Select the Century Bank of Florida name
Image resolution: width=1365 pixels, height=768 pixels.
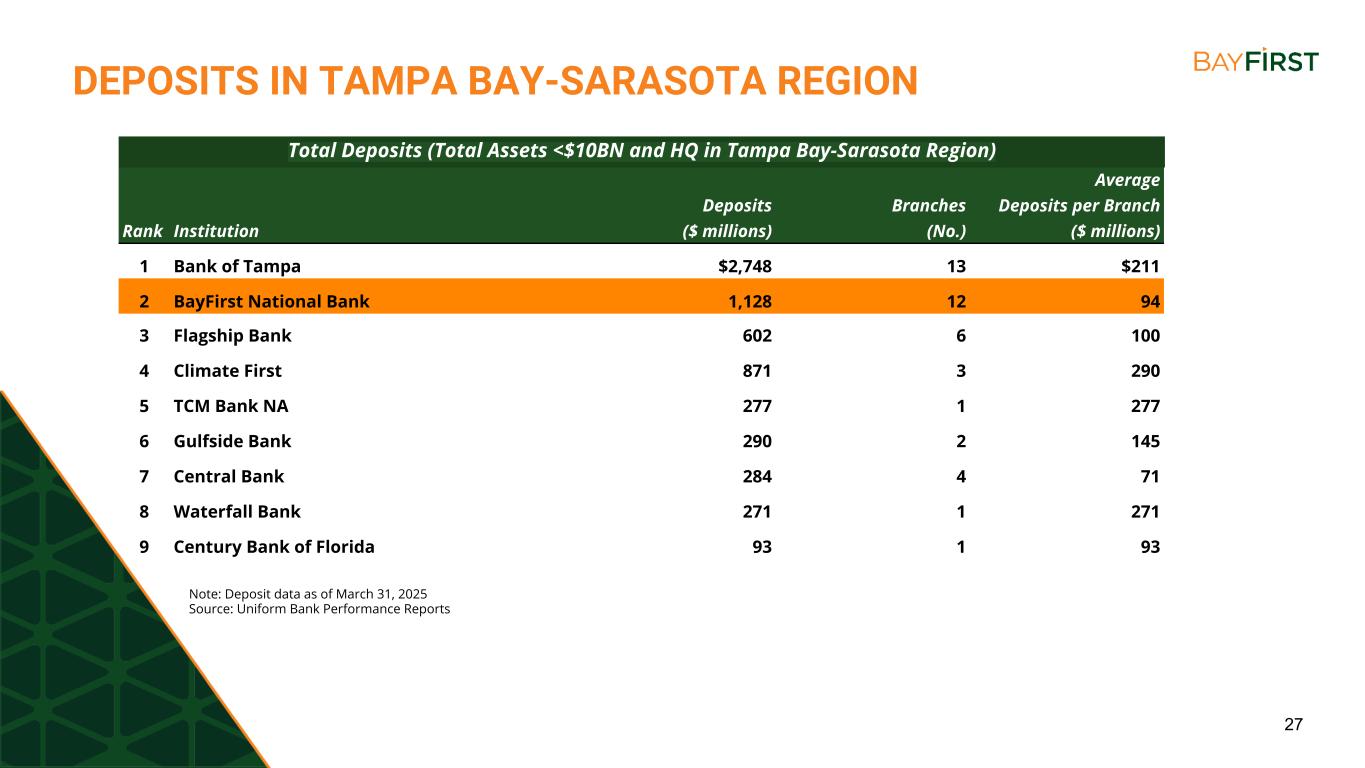click(x=274, y=547)
